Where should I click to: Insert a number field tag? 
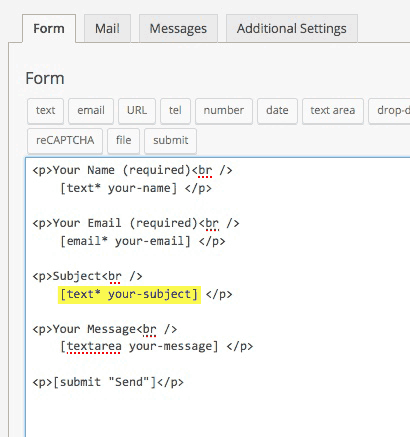coord(224,110)
